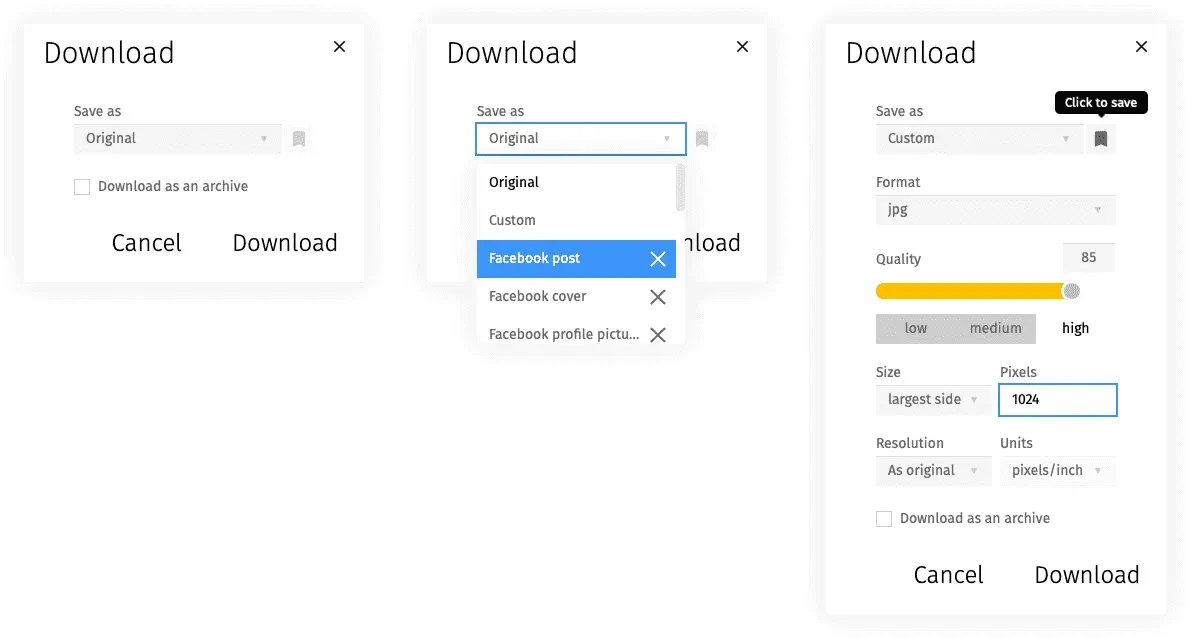Screen dimensions: 1190x638
Task: Select medium quality preset
Action: [995, 328]
